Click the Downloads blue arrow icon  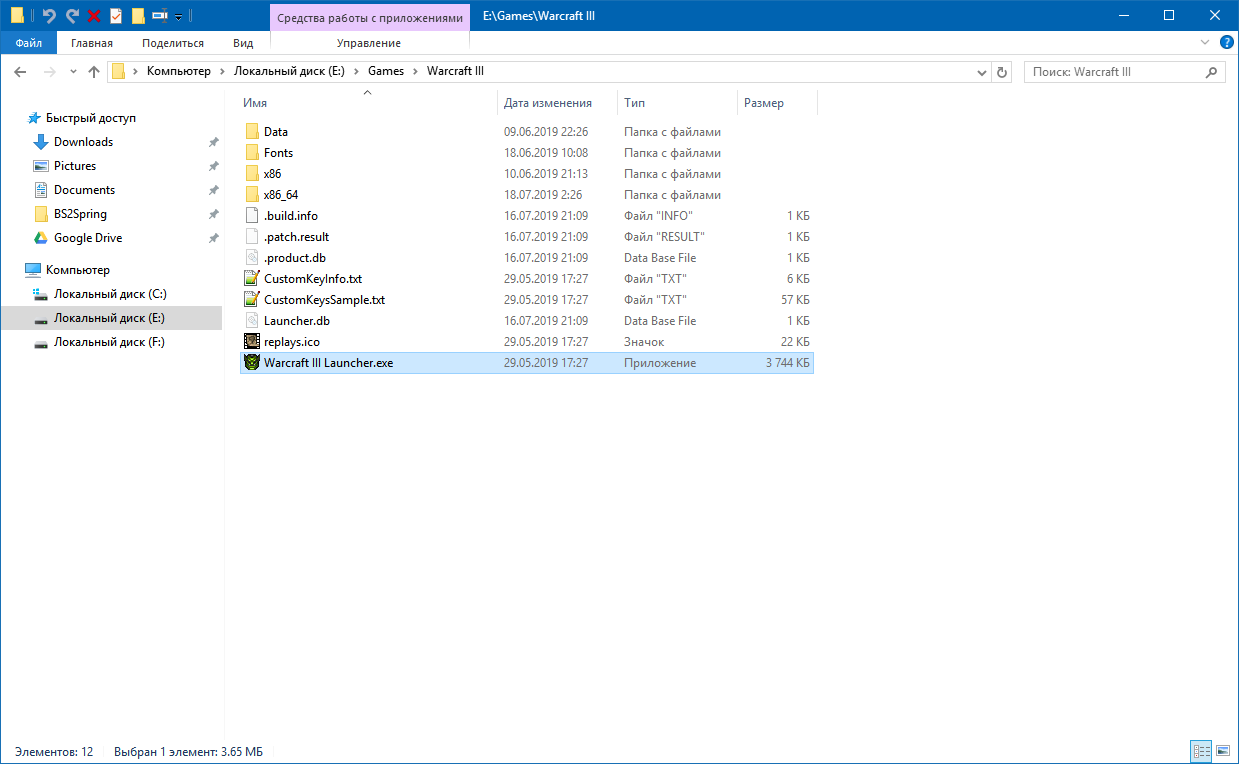coord(41,142)
